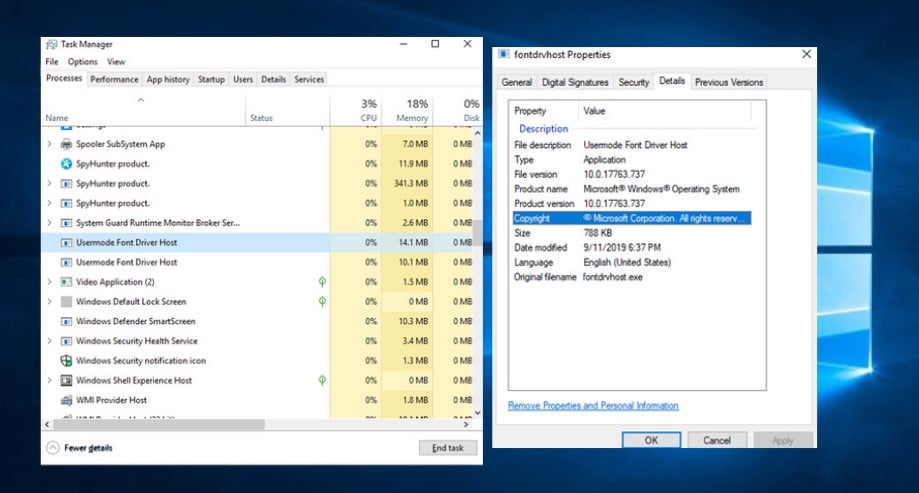Sort processes by the CPU column
The height and width of the screenshot is (493, 919).
click(x=355, y=110)
